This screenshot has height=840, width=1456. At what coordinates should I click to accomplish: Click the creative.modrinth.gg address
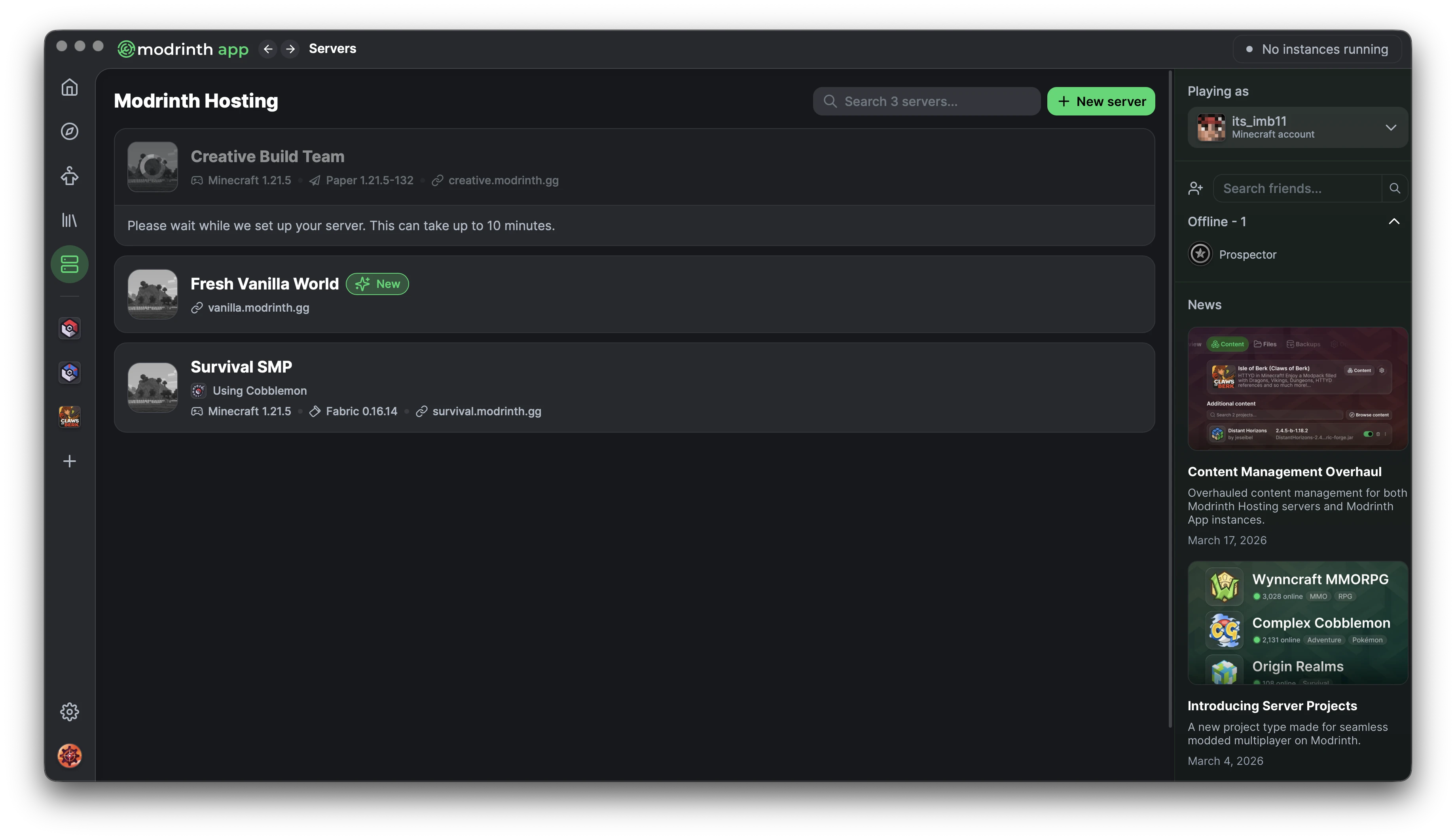(503, 181)
